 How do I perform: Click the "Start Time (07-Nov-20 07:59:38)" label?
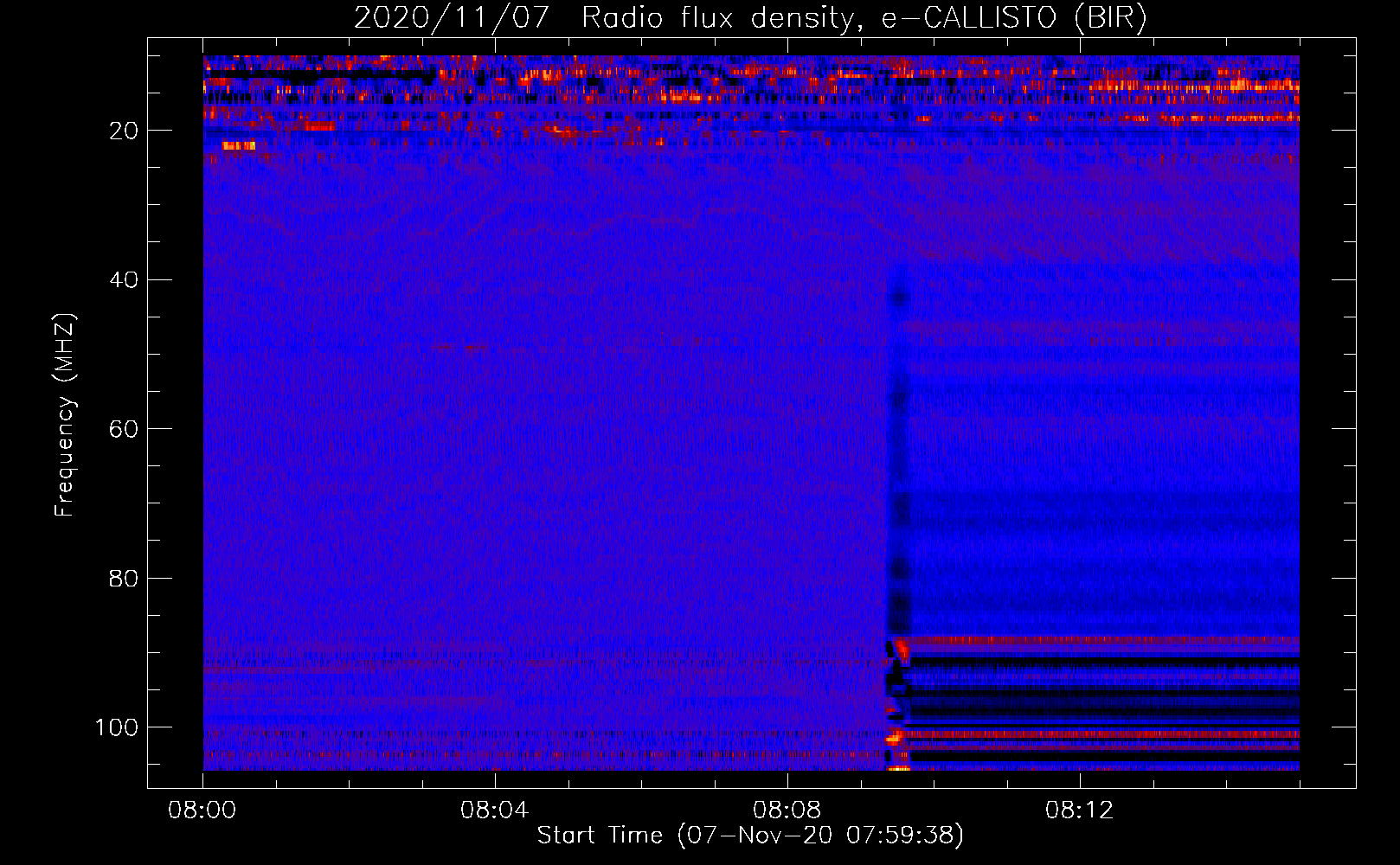pyautogui.click(x=750, y=836)
